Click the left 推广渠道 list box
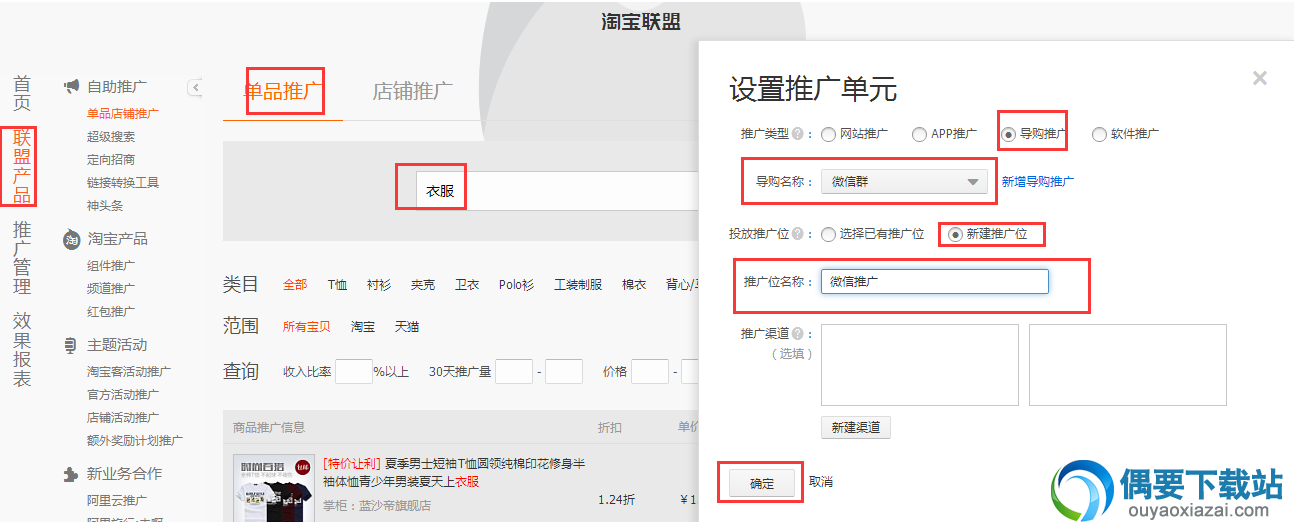The image size is (1294, 522). (x=920, y=365)
